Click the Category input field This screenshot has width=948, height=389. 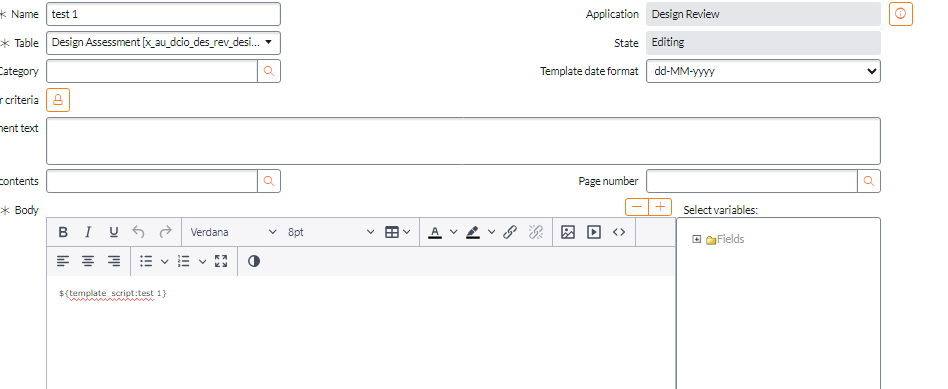tap(152, 71)
